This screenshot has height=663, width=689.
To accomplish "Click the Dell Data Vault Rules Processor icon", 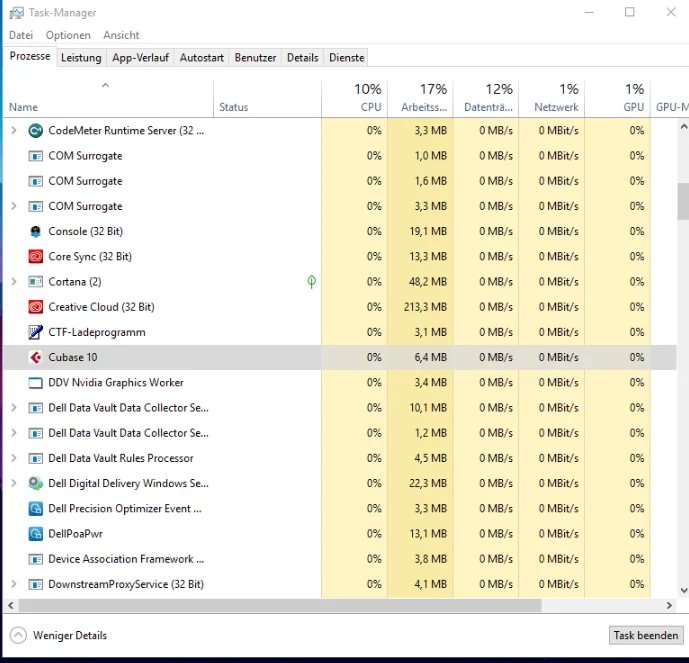I will click(36, 458).
